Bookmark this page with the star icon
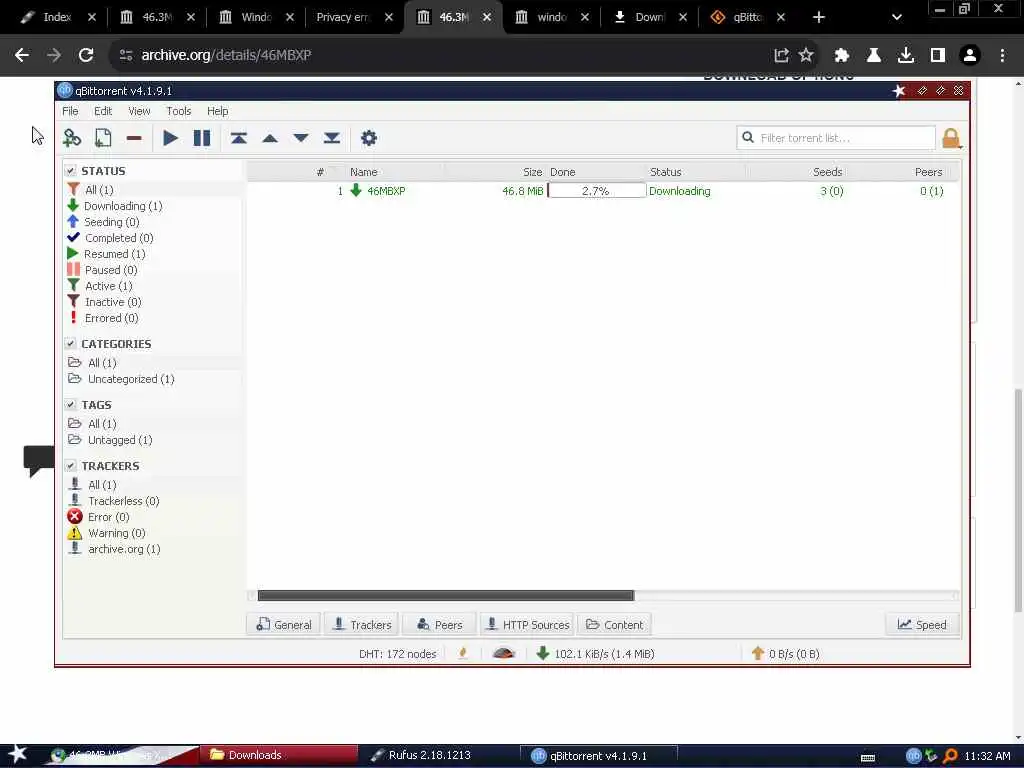 click(x=806, y=55)
